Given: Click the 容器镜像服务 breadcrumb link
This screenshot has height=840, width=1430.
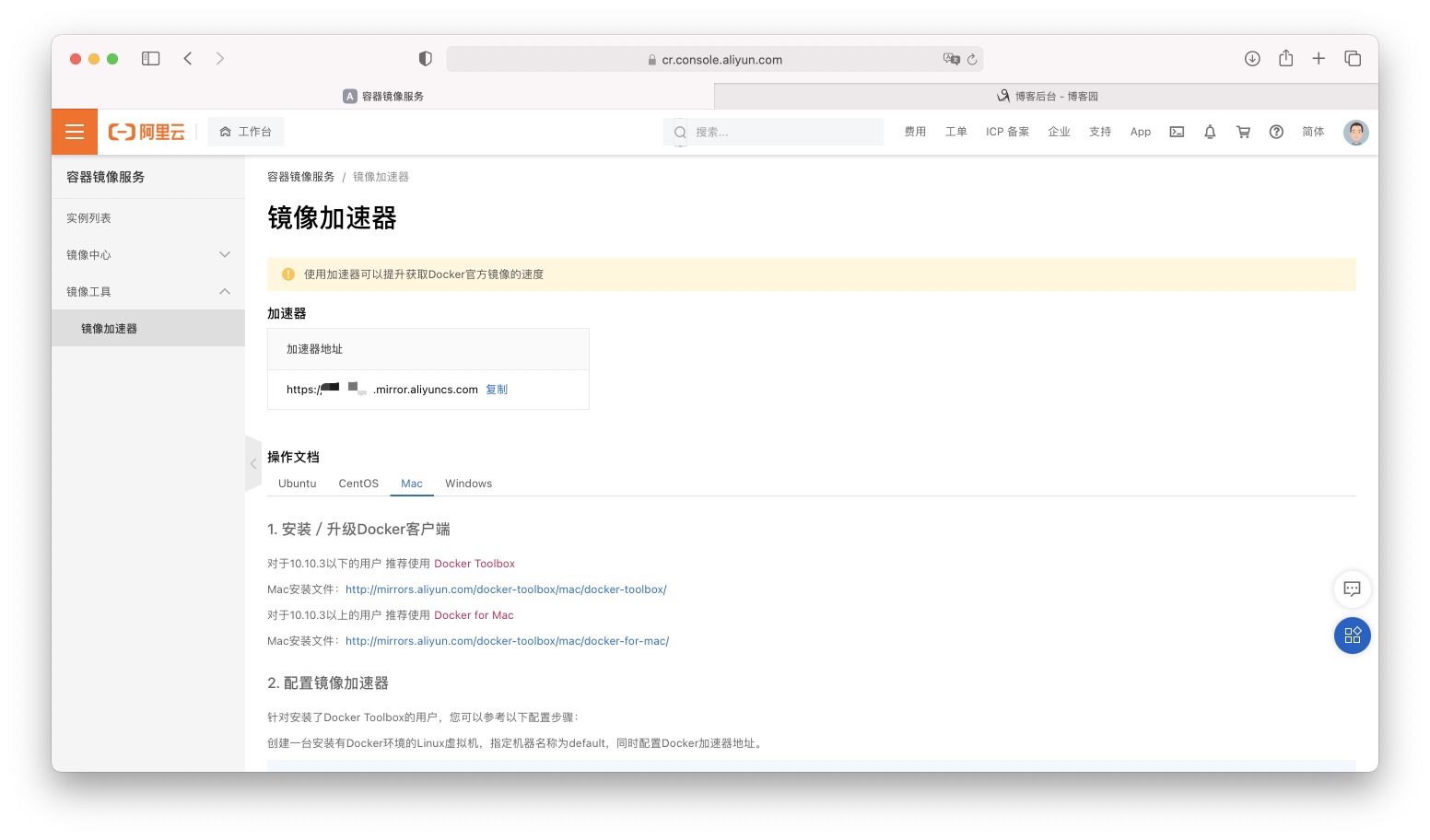Looking at the screenshot, I should pos(301,177).
